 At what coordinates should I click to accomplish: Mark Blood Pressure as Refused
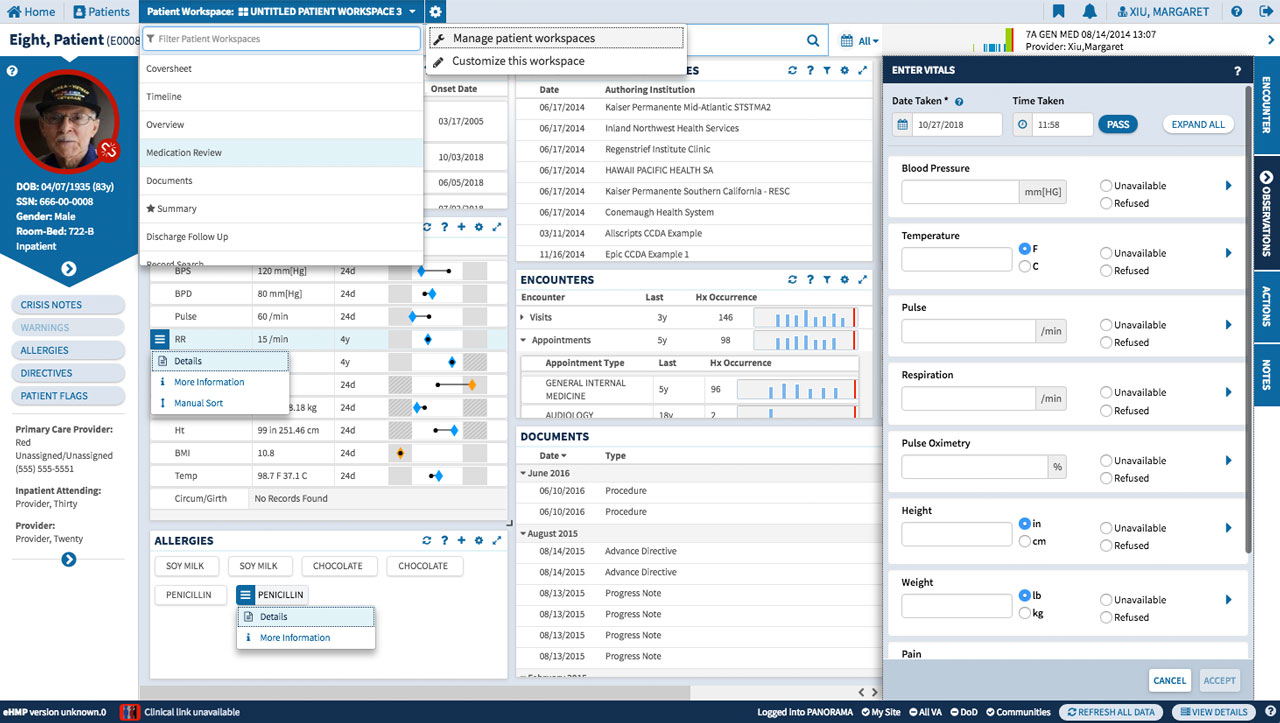point(1107,203)
